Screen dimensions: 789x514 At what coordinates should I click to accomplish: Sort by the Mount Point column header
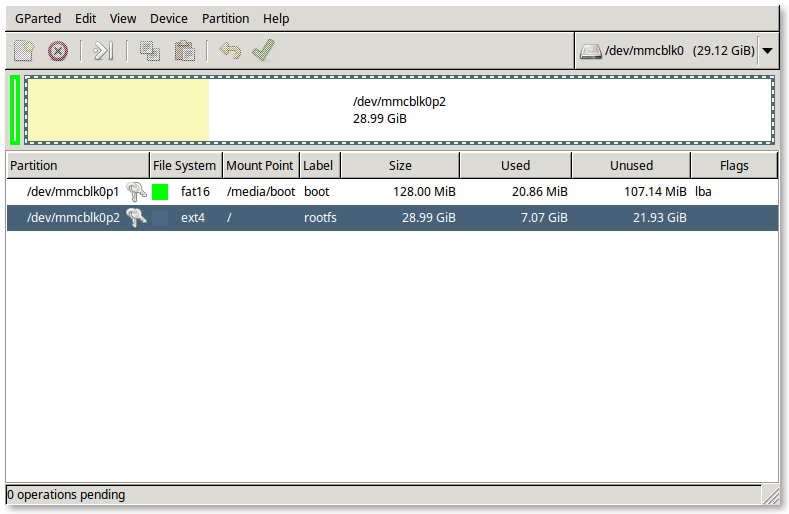pyautogui.click(x=261, y=166)
